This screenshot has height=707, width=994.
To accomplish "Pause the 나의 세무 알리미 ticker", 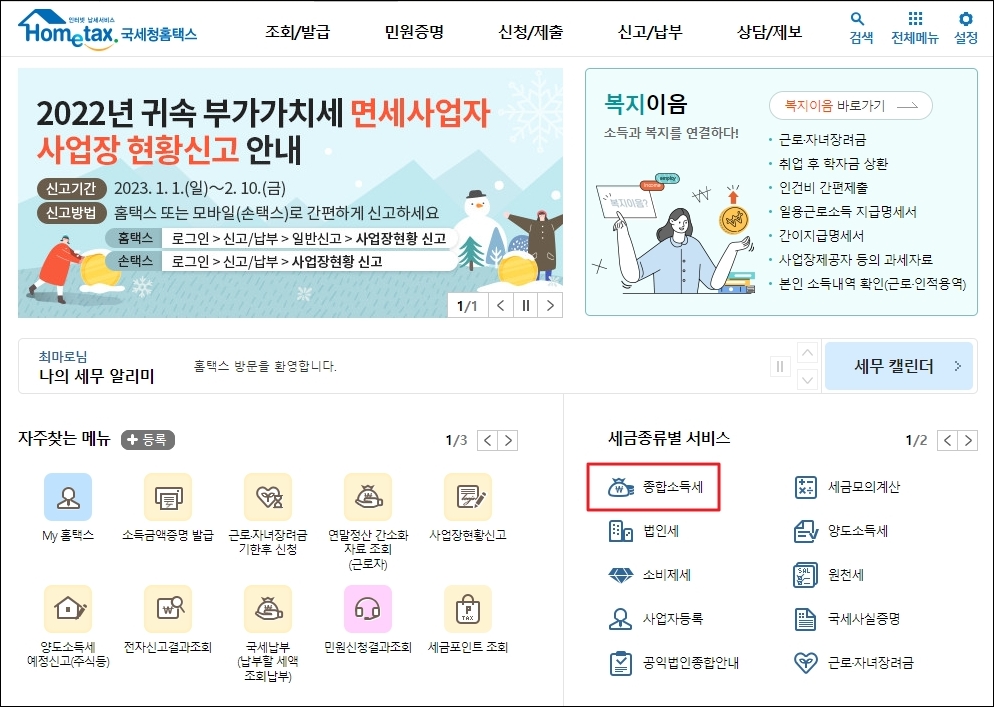I will pos(780,366).
